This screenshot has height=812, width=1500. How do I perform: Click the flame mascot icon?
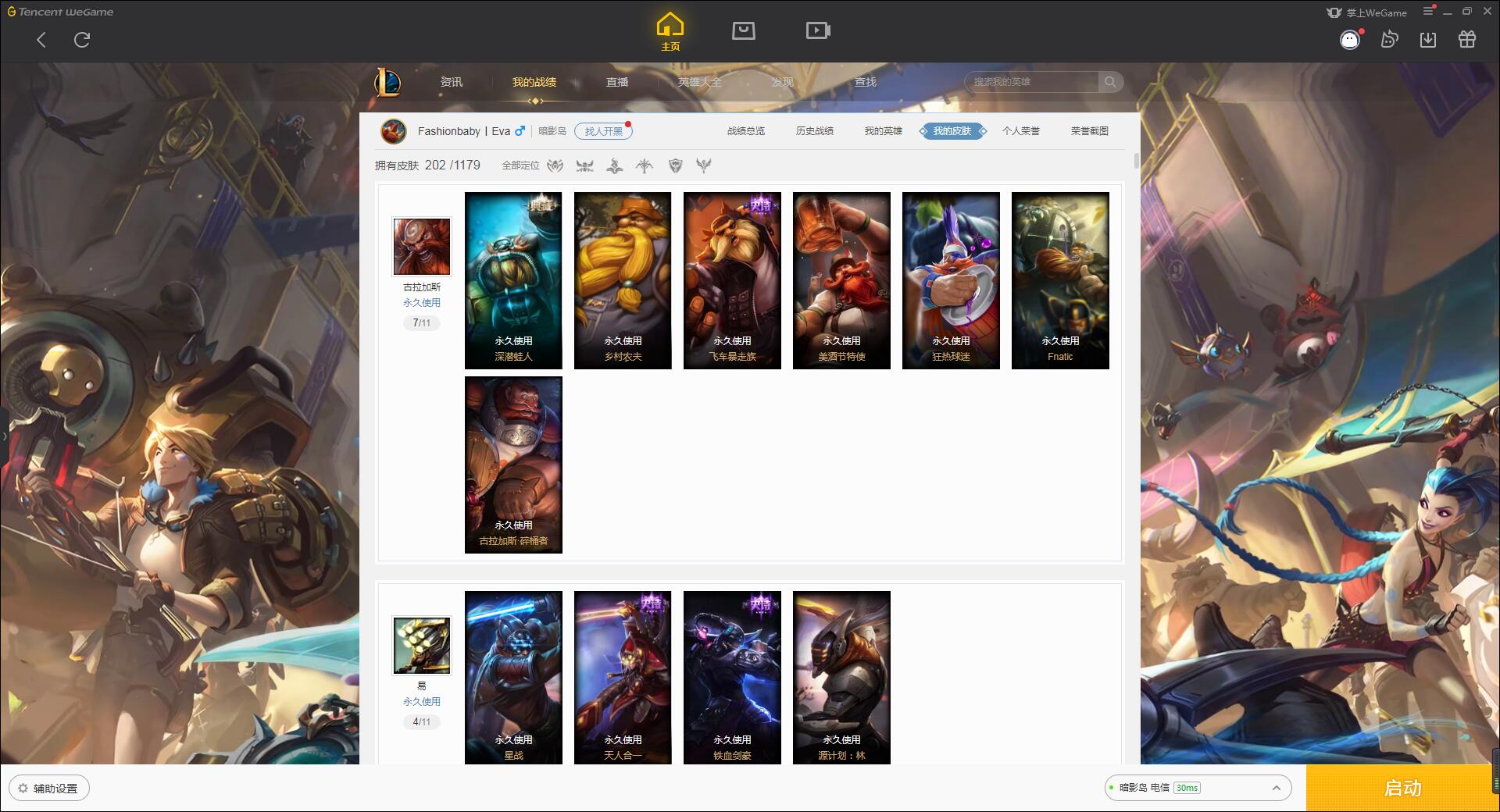click(x=1389, y=39)
